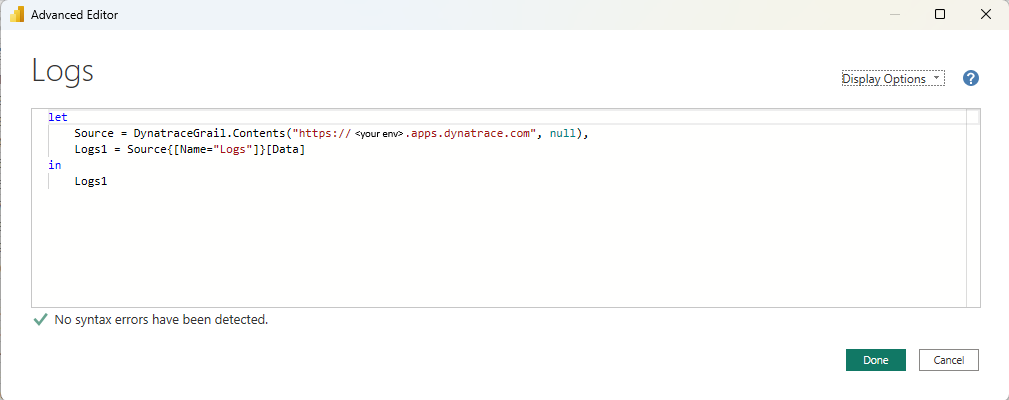Click the 'in' keyword in code
The width and height of the screenshot is (1009, 400).
pos(55,165)
